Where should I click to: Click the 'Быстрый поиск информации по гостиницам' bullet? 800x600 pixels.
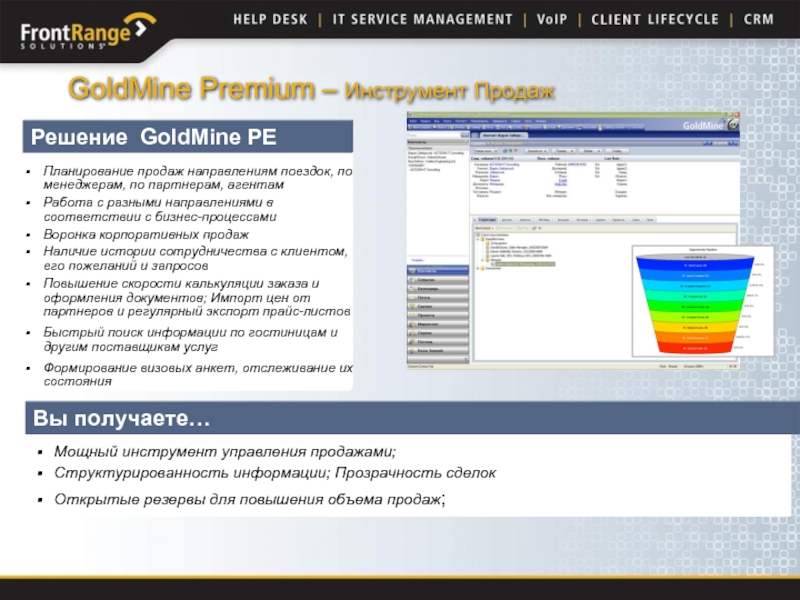point(190,339)
